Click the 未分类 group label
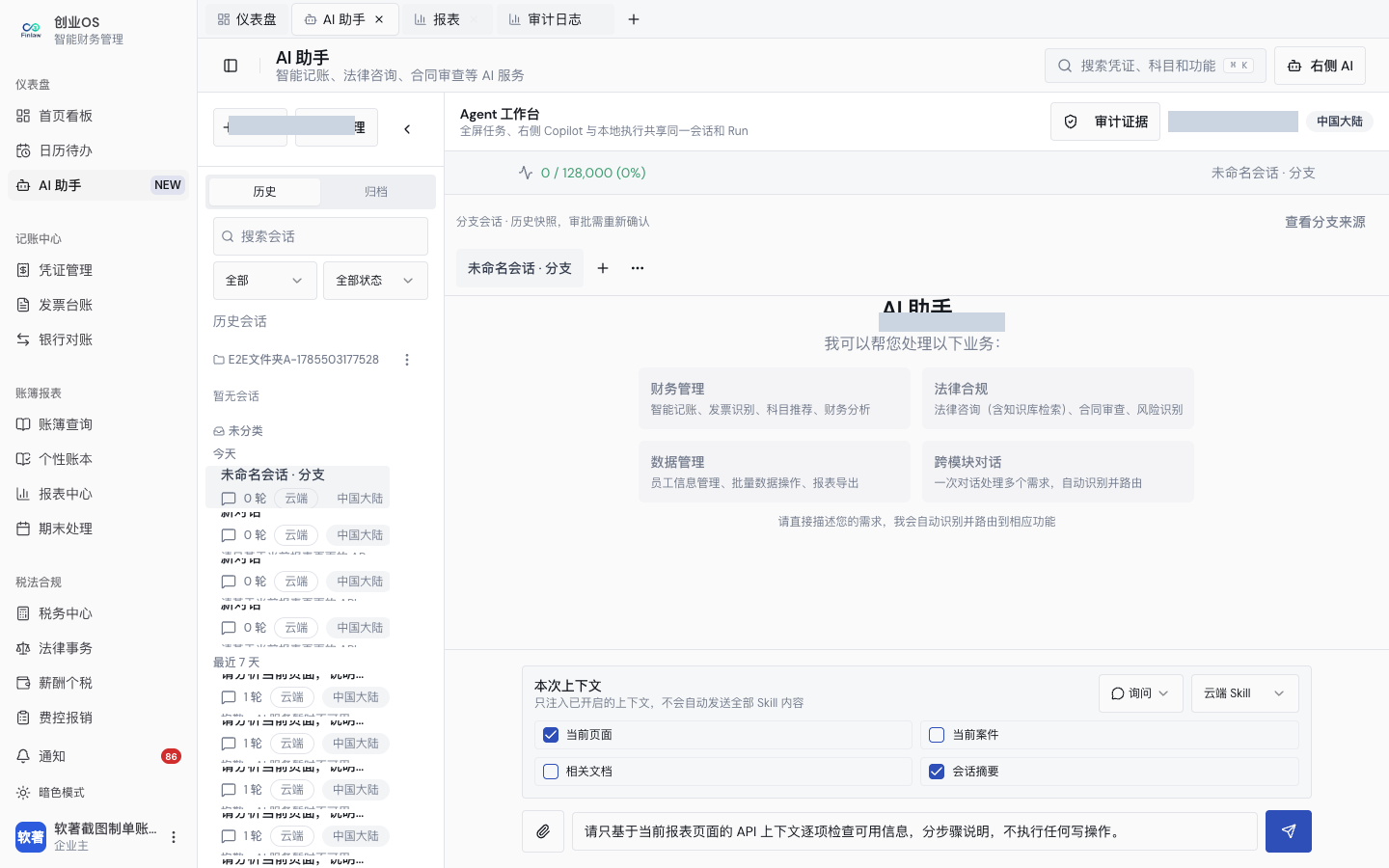1389x868 pixels. pyautogui.click(x=238, y=431)
